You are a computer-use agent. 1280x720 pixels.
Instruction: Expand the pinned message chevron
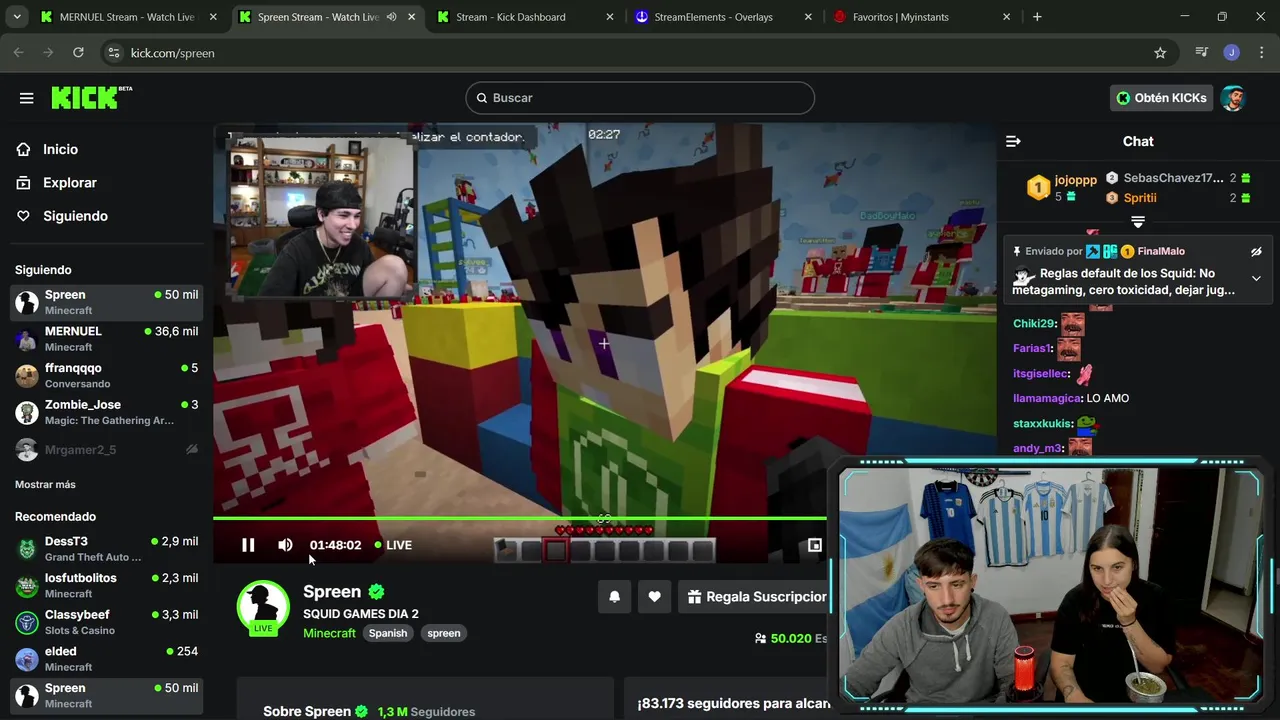point(1256,279)
